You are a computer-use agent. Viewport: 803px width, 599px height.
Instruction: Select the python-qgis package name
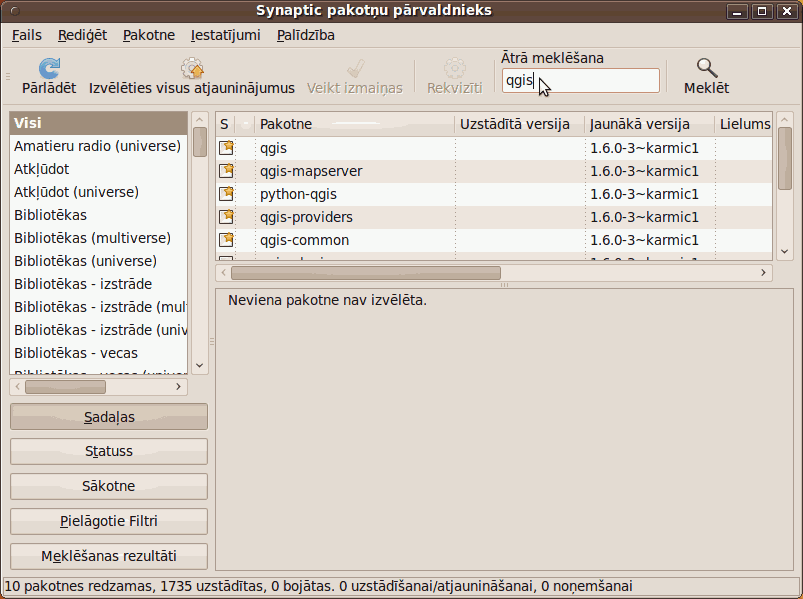(x=299, y=194)
